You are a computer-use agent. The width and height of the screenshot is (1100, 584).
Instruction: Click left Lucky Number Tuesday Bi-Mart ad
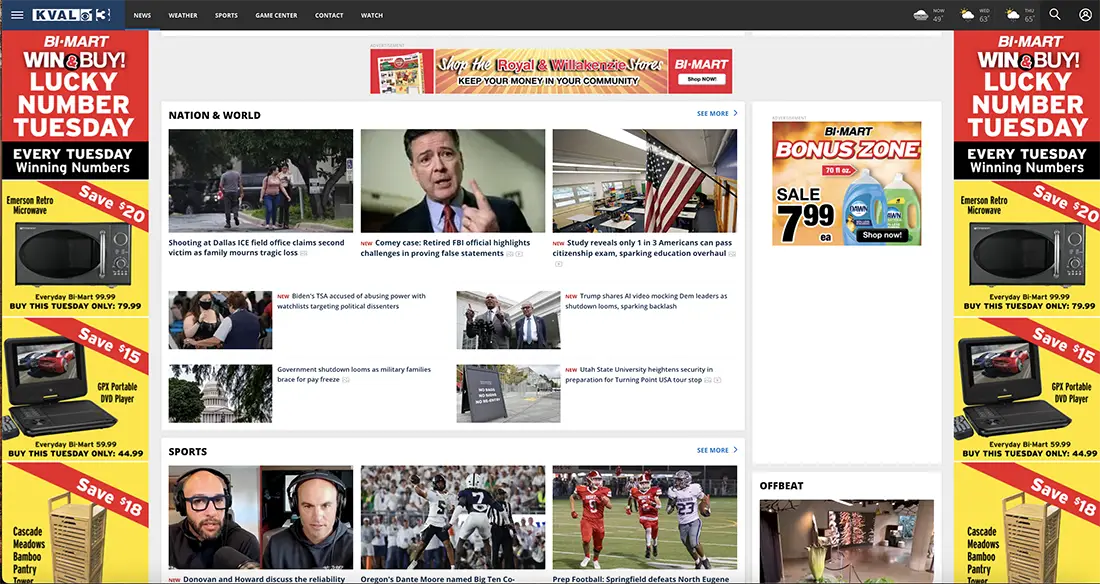tap(74, 105)
